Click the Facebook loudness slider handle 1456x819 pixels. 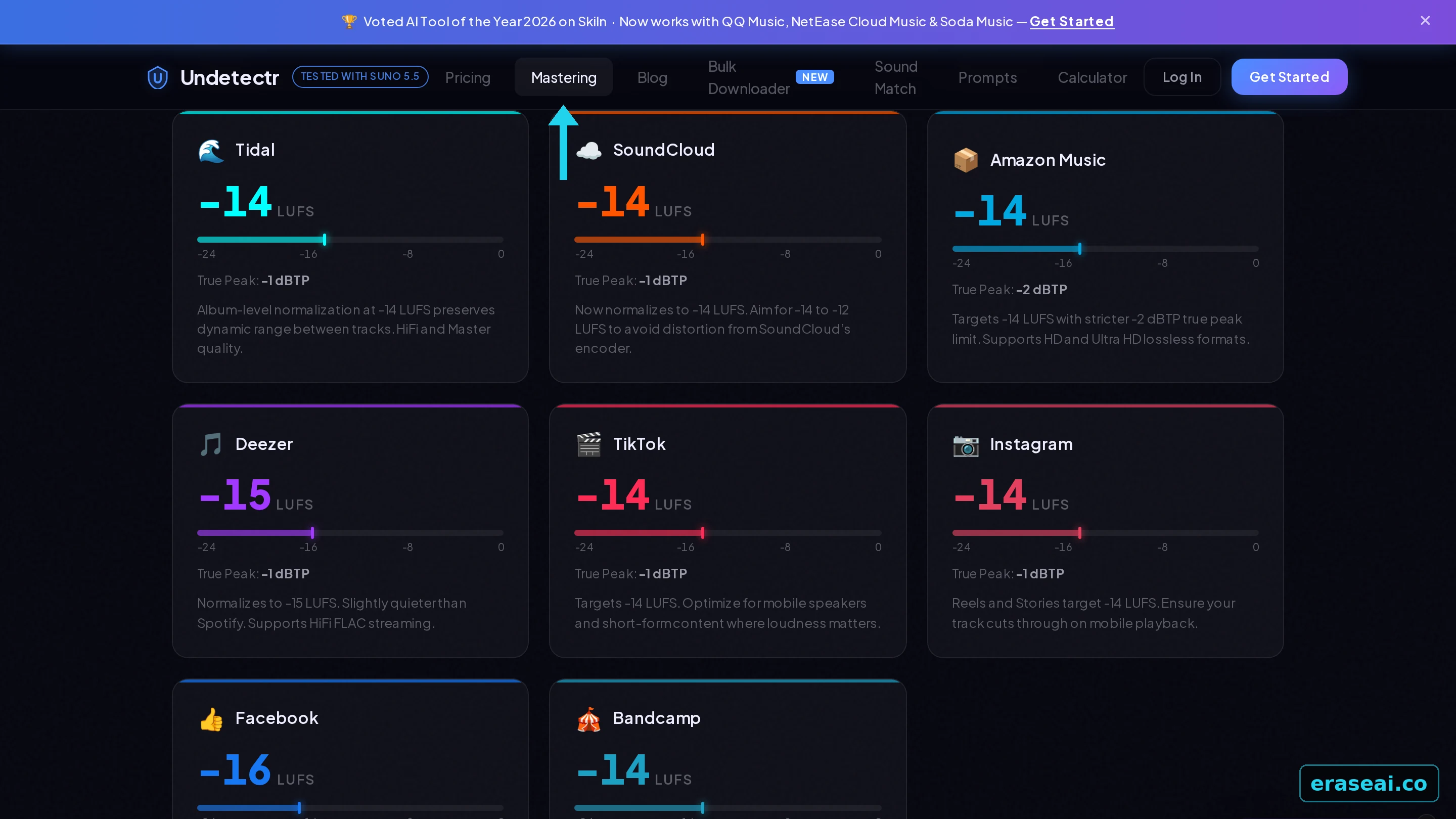[299, 808]
